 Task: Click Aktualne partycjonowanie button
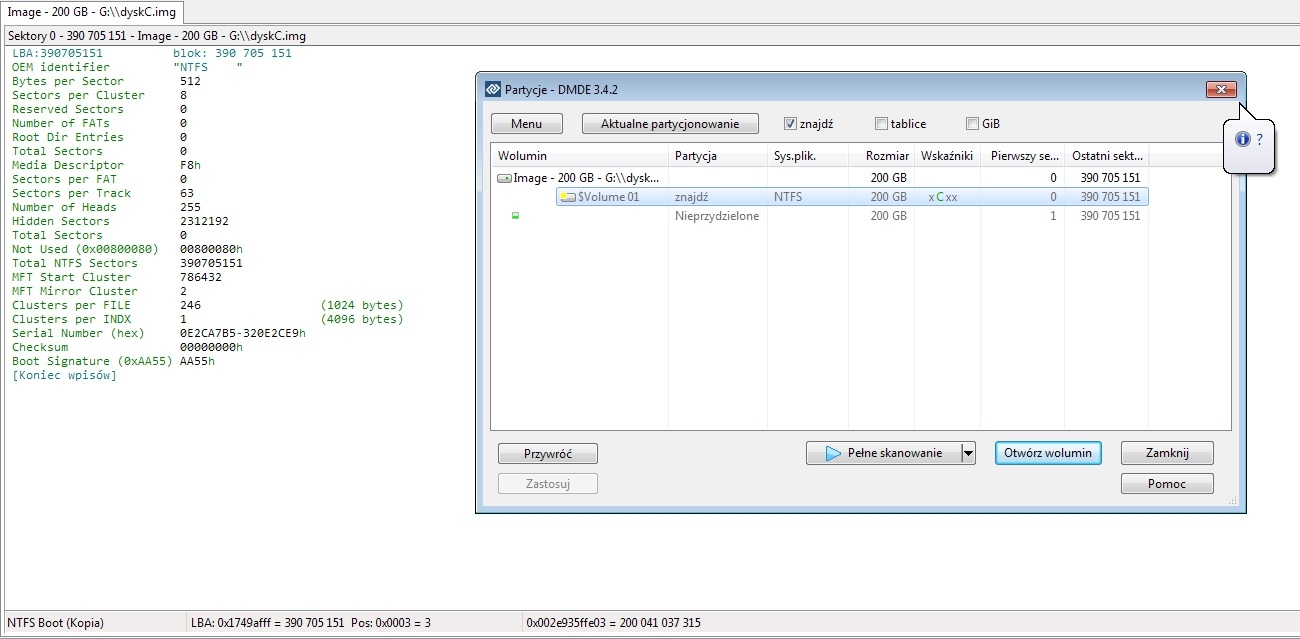pyautogui.click(x=670, y=124)
